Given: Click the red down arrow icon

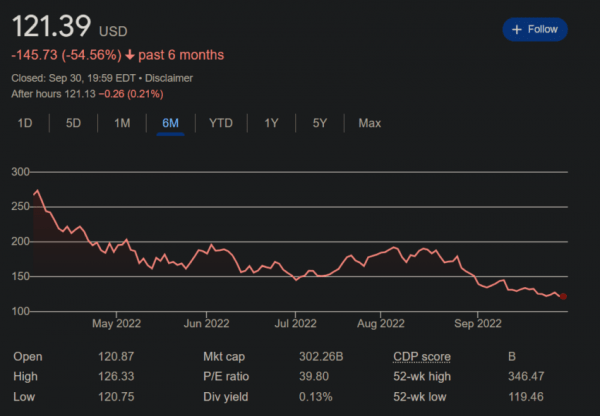Looking at the screenshot, I should click(x=130, y=55).
